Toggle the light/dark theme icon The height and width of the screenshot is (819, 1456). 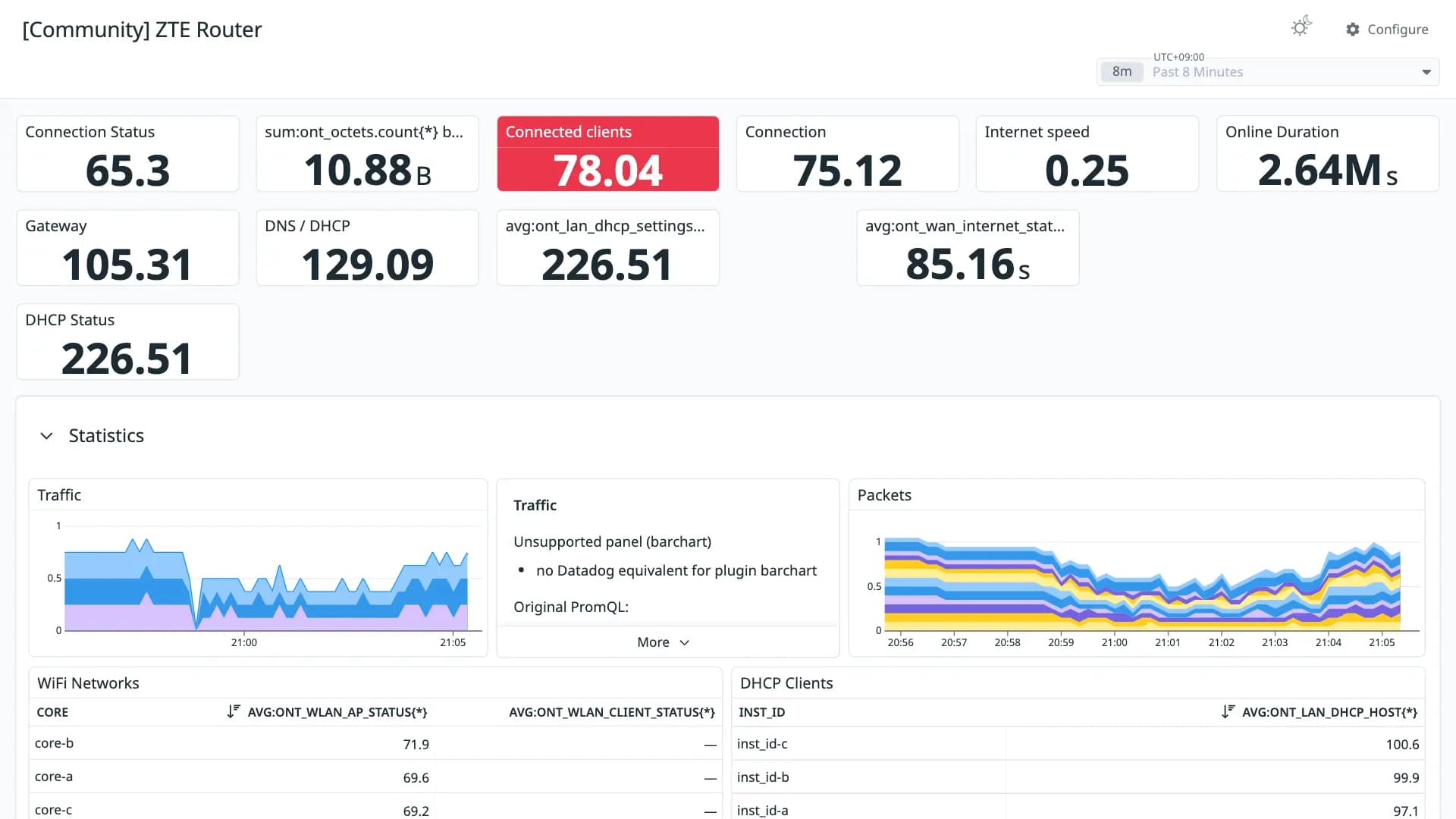(1301, 27)
